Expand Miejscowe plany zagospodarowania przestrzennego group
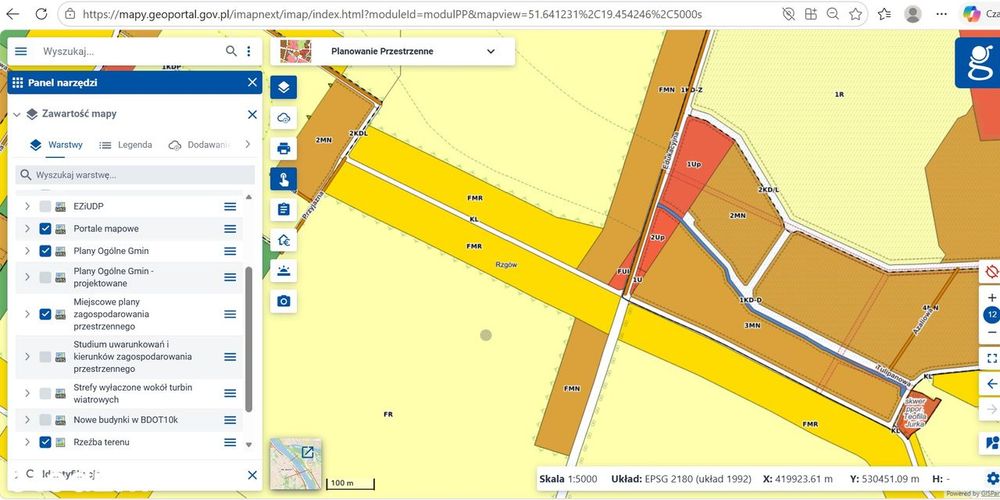Viewport: 1000px width, 500px height. point(27,314)
